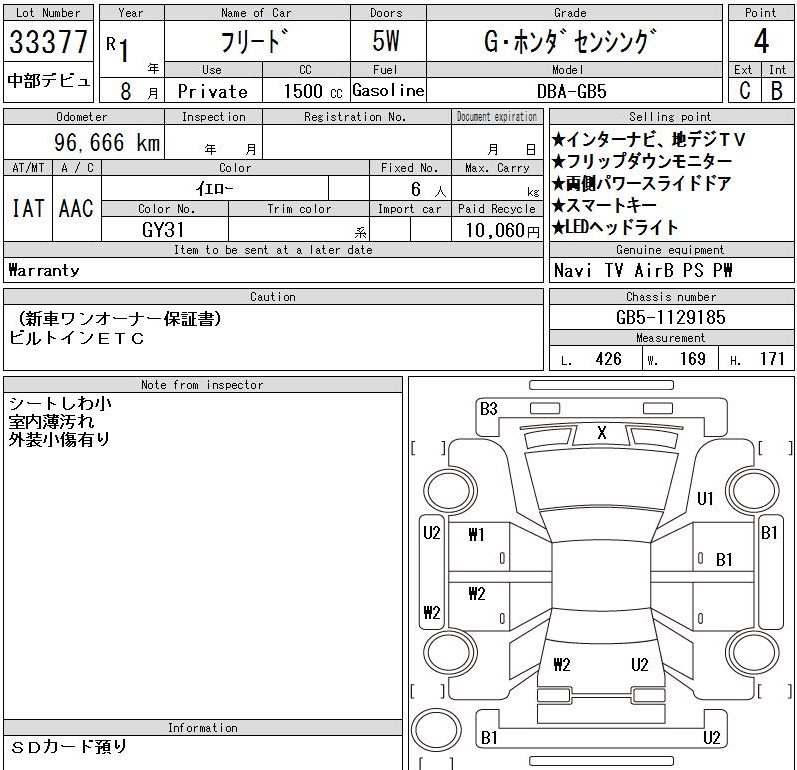Click the model code DBA-GB5
Viewport: 797px width, 770px height.
572,91
